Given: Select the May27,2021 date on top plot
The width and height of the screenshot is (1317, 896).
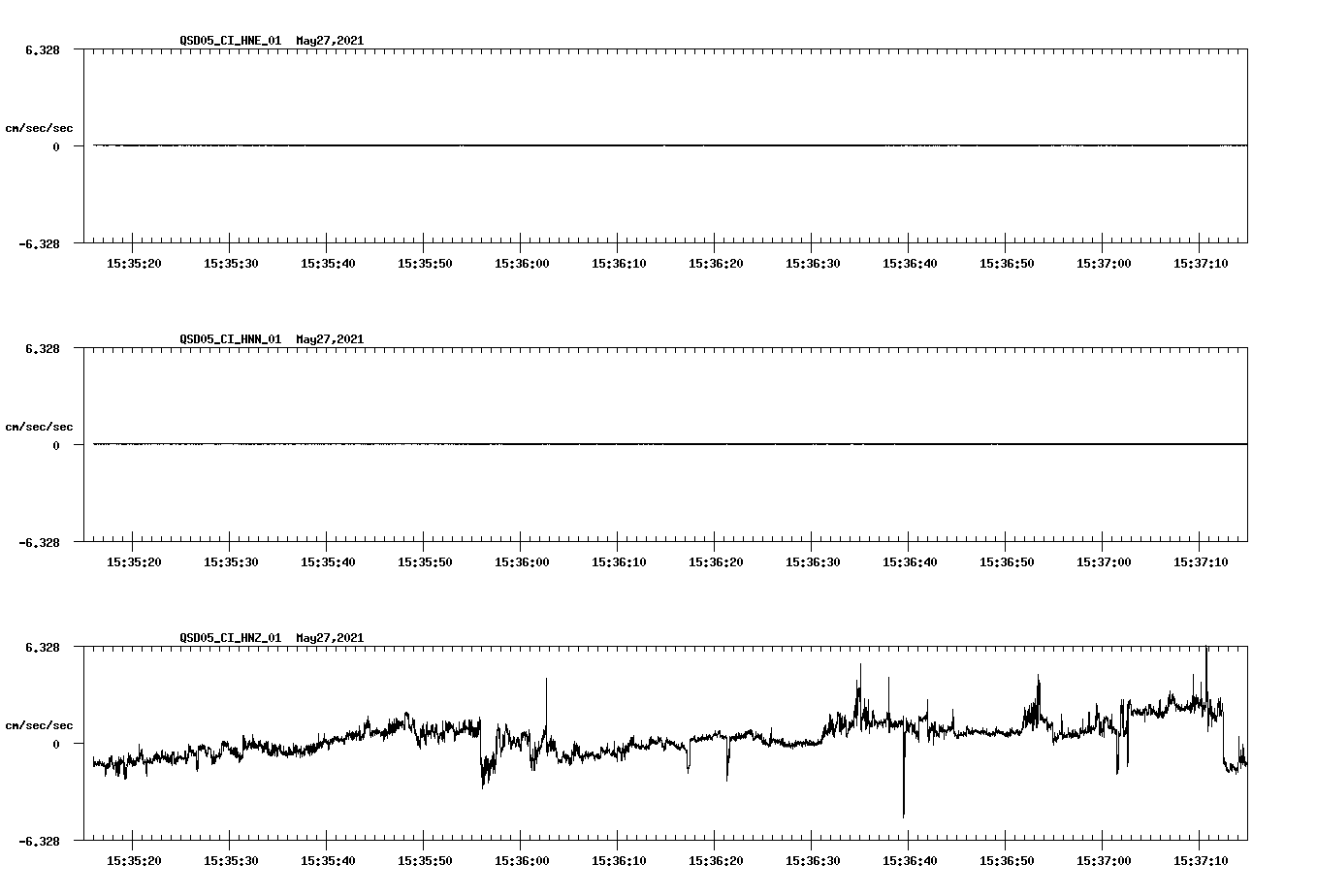Looking at the screenshot, I should point(330,42).
